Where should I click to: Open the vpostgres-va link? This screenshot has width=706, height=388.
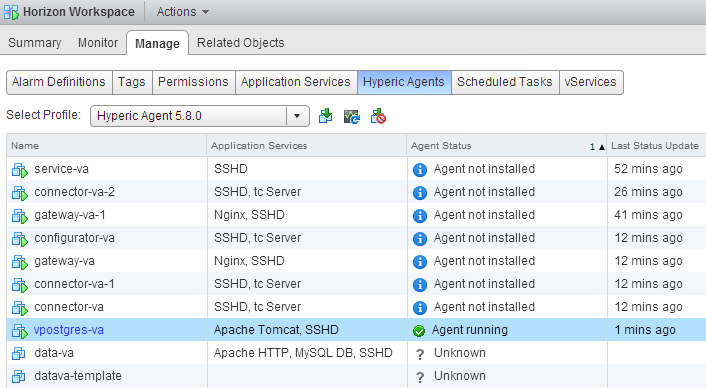(69, 330)
